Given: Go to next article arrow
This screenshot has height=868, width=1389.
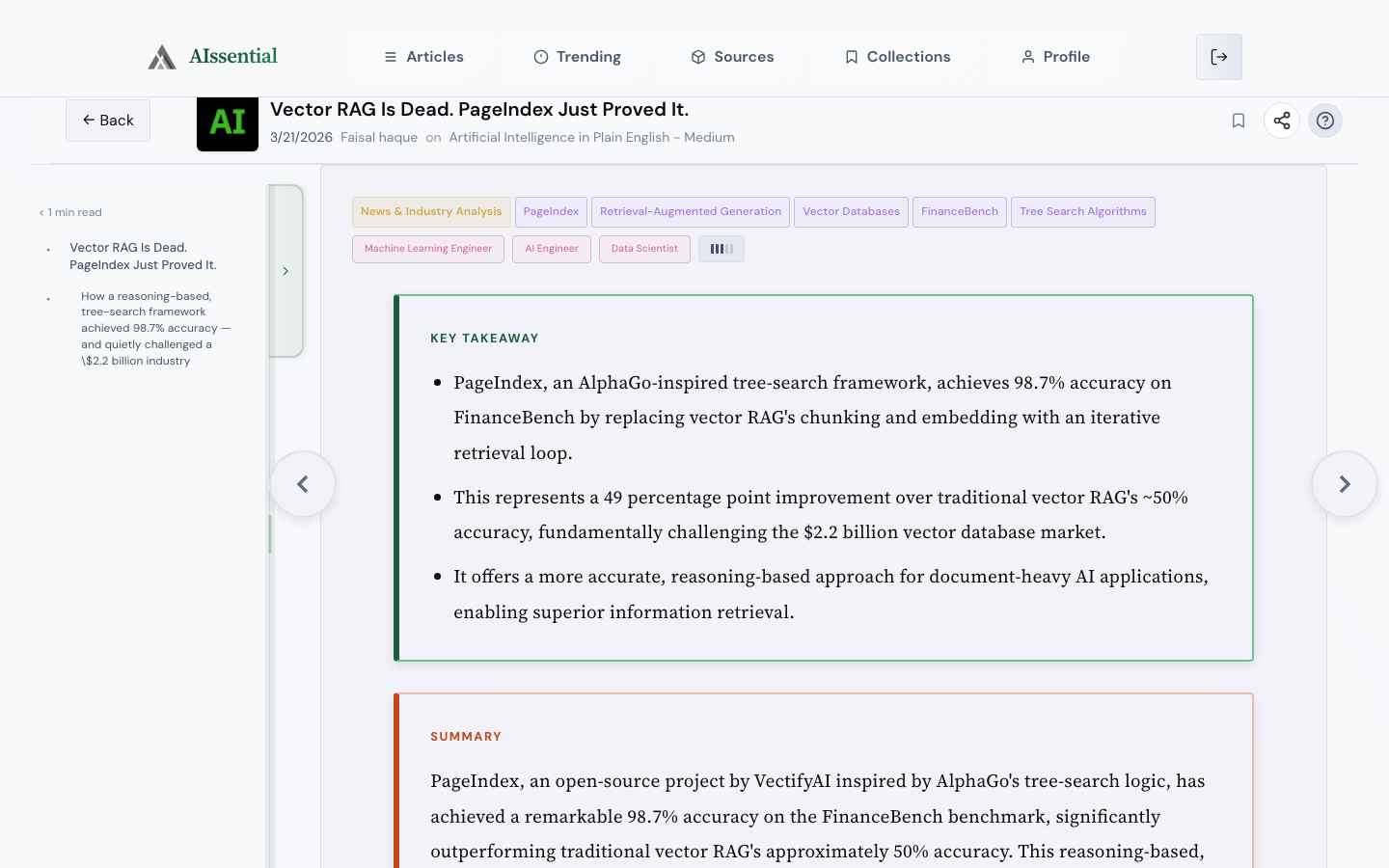Looking at the screenshot, I should [1344, 484].
